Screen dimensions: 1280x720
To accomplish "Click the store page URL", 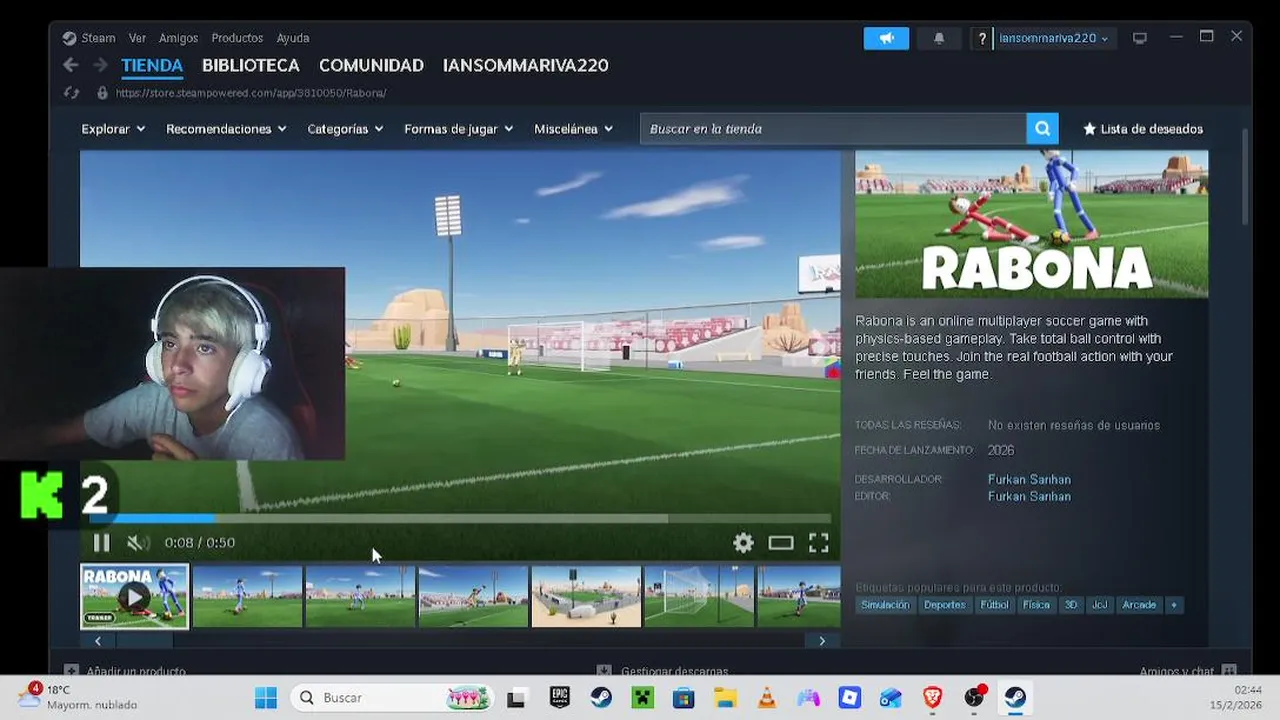I will pyautogui.click(x=251, y=93).
